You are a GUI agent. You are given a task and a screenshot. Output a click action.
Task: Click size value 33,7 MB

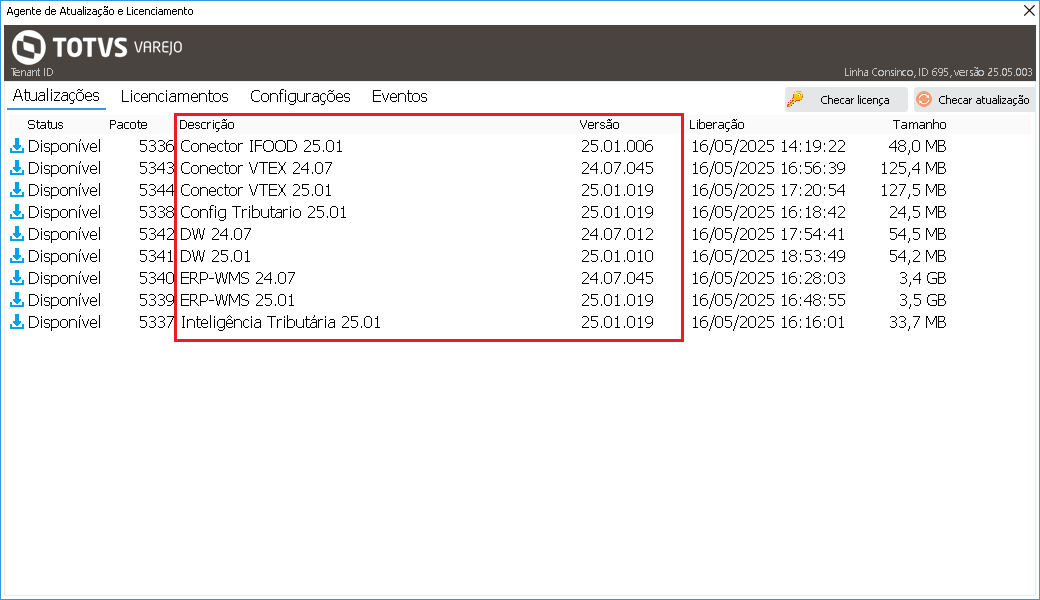(x=917, y=322)
